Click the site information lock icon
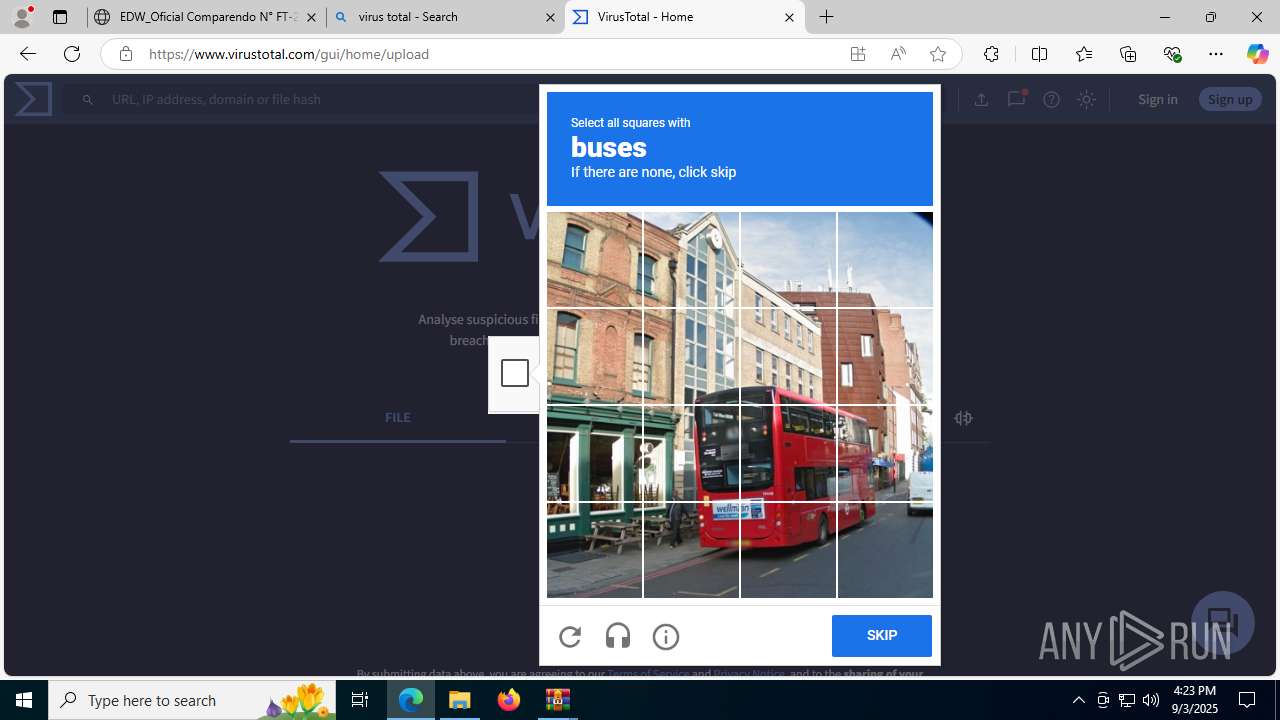 pos(125,54)
